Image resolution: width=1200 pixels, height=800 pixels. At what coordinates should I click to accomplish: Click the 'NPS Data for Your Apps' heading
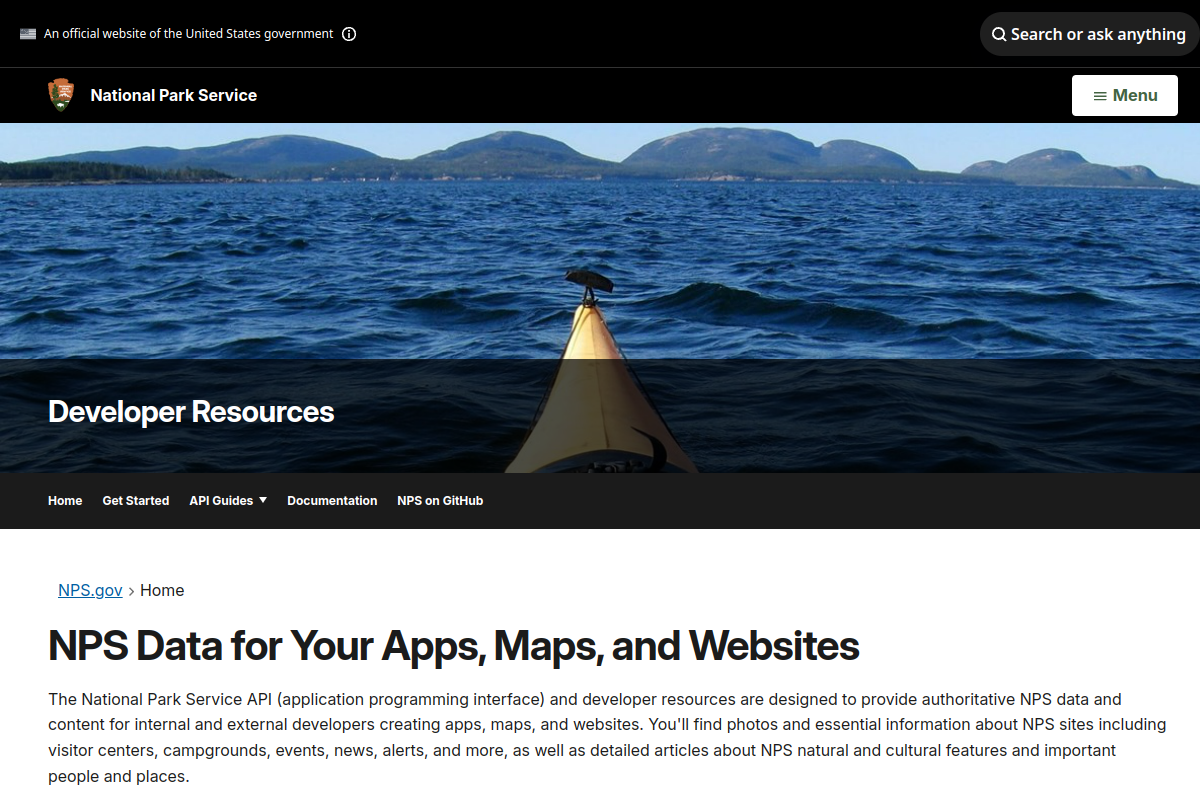[x=454, y=646]
